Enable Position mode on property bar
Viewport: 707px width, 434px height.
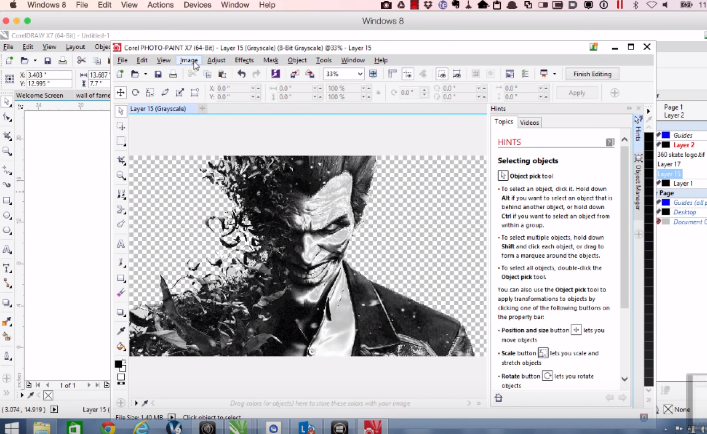pyautogui.click(x=120, y=92)
